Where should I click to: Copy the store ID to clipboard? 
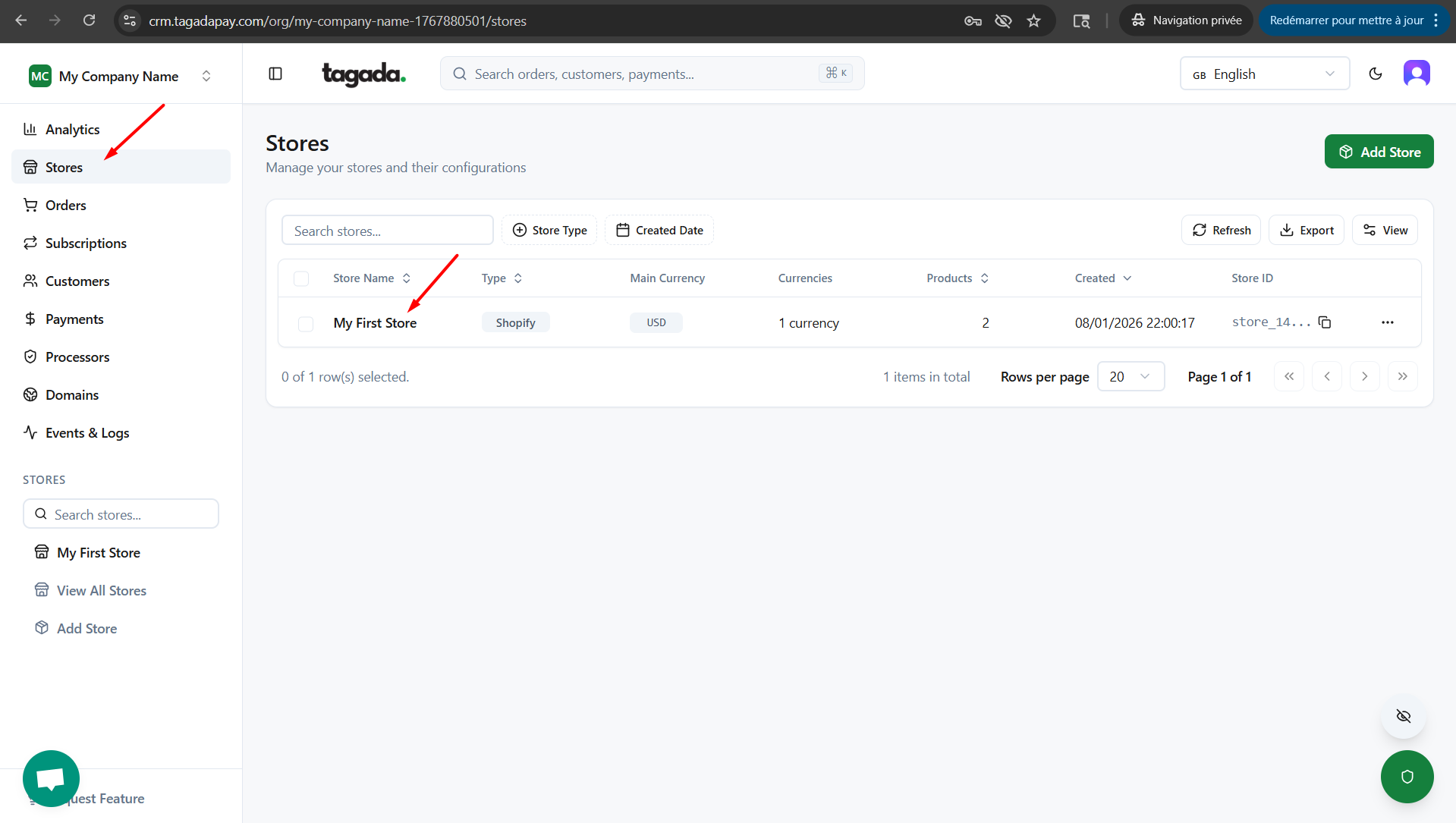(x=1325, y=322)
